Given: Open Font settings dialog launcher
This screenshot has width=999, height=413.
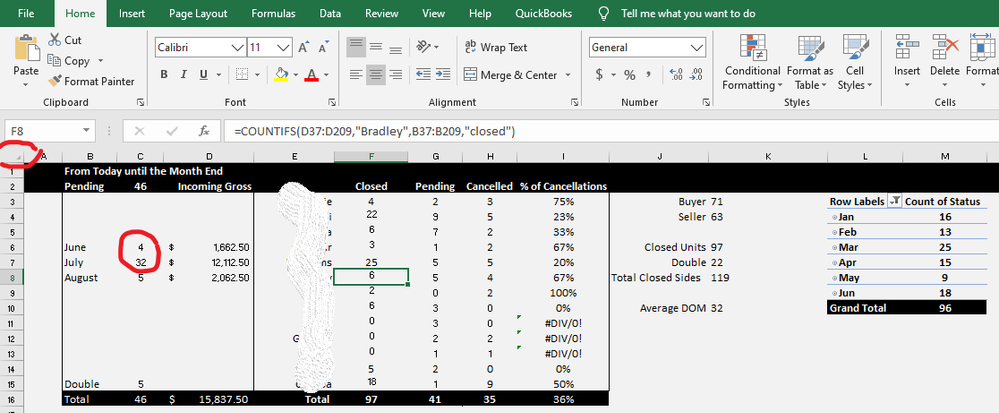Looking at the screenshot, I should coord(331,102).
